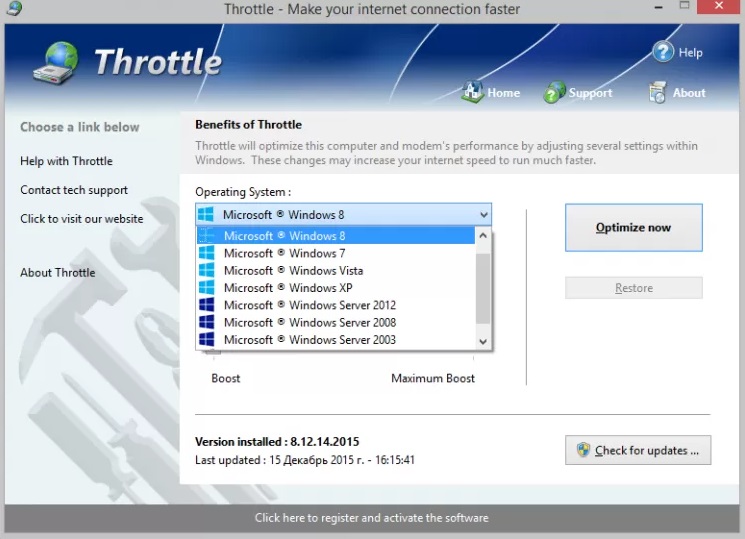Open Help with Throttle link
This screenshot has height=539, width=745.
pyautogui.click(x=66, y=161)
